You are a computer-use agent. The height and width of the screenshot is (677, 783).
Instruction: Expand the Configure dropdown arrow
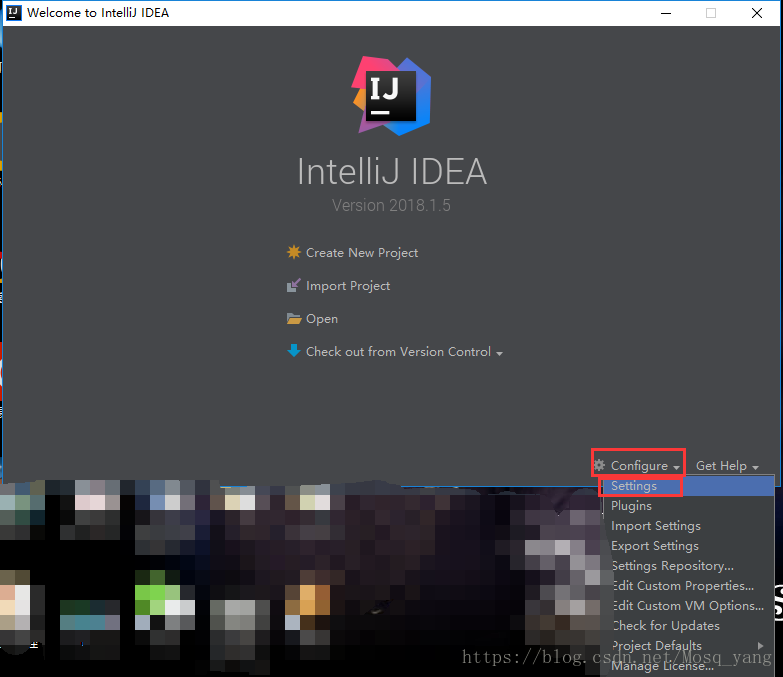676,468
